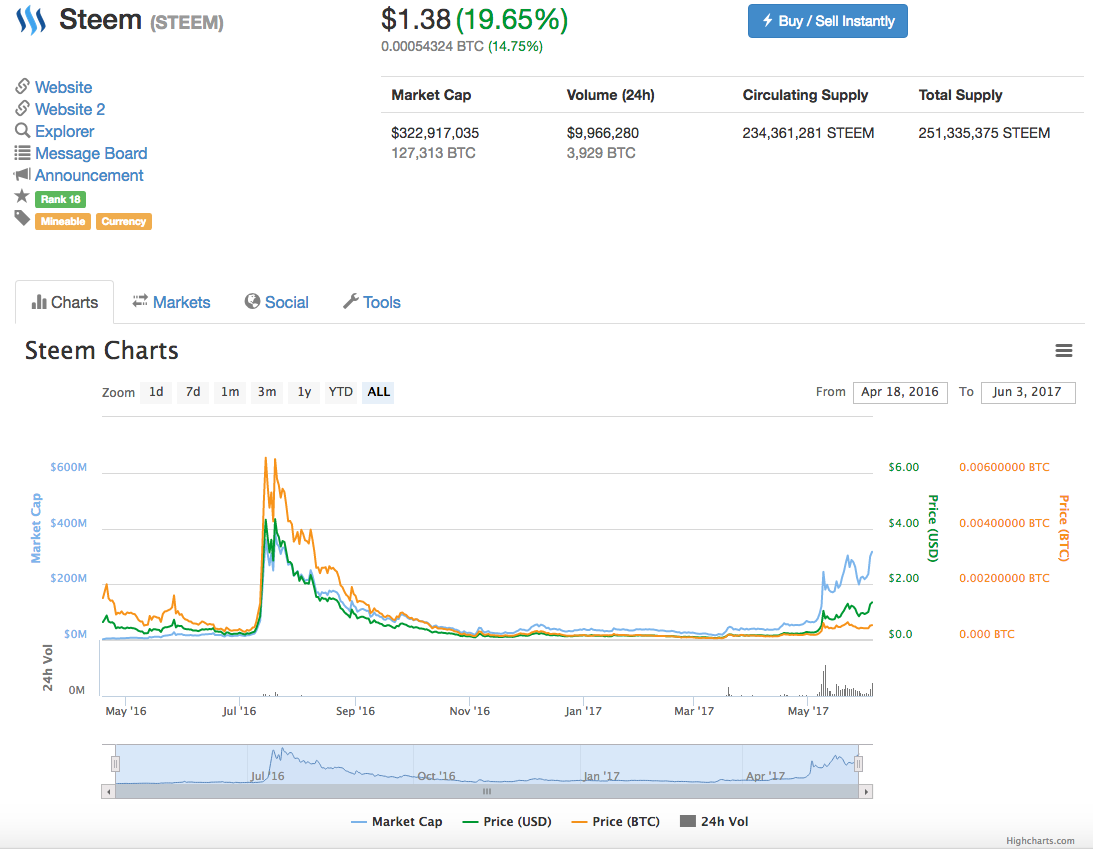1093x849 pixels.
Task: Open the Announcement link
Action: coord(89,176)
